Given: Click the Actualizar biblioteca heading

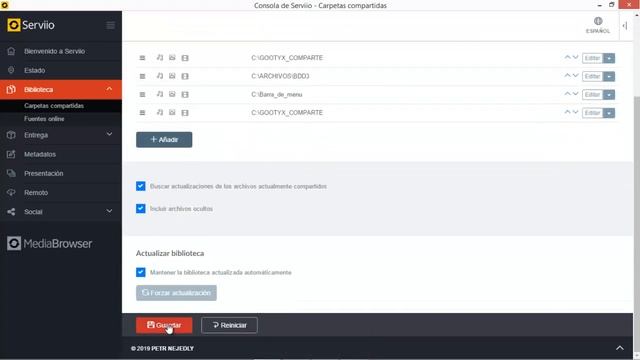Looking at the screenshot, I should tap(170, 253).
